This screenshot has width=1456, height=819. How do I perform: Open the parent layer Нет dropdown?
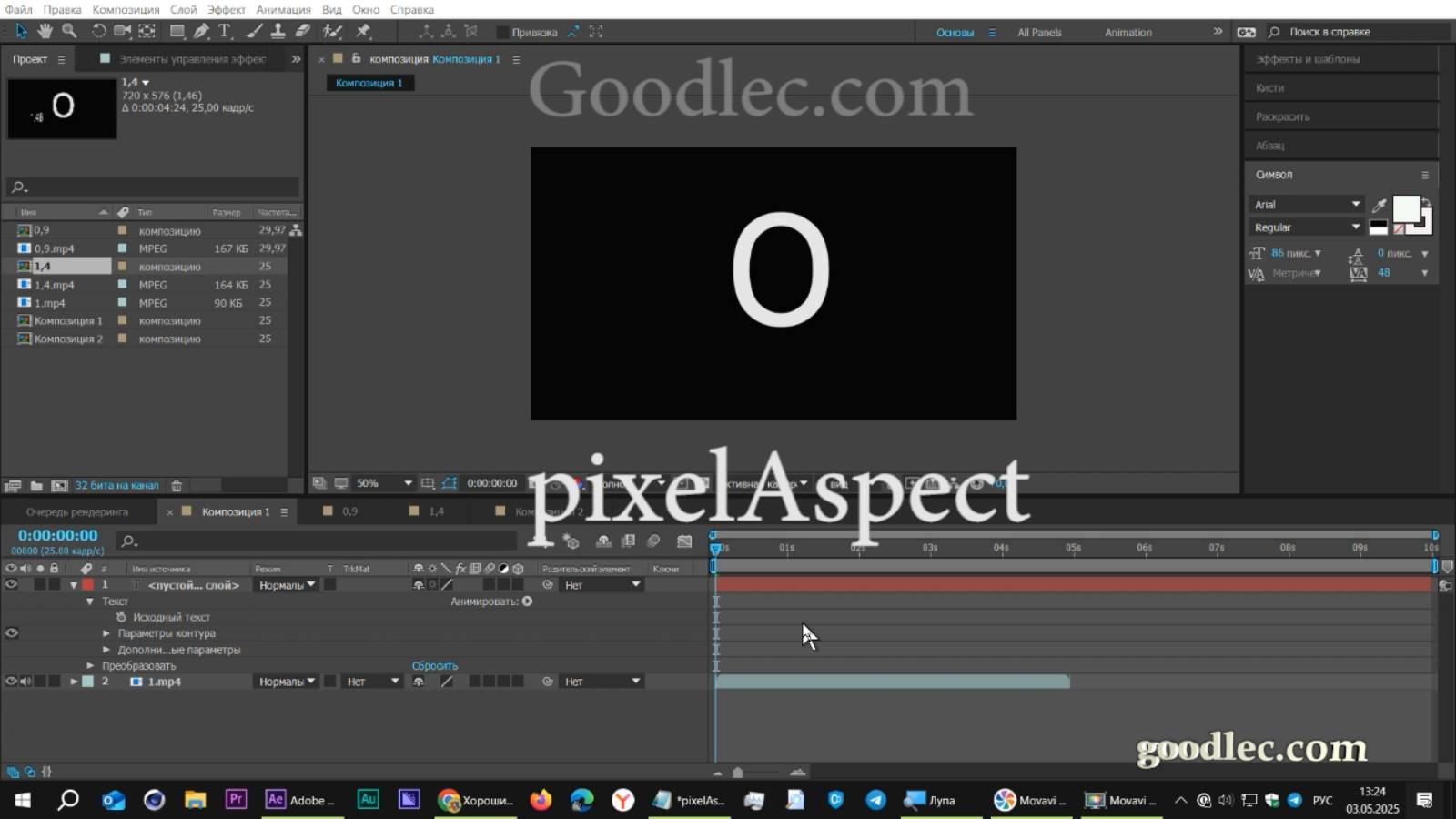pyautogui.click(x=601, y=585)
